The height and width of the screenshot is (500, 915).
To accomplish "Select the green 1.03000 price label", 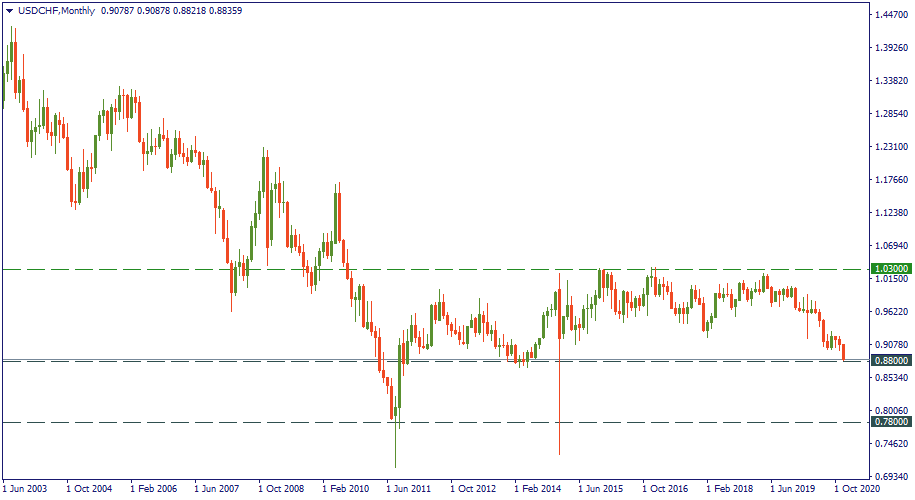I will tap(890, 269).
